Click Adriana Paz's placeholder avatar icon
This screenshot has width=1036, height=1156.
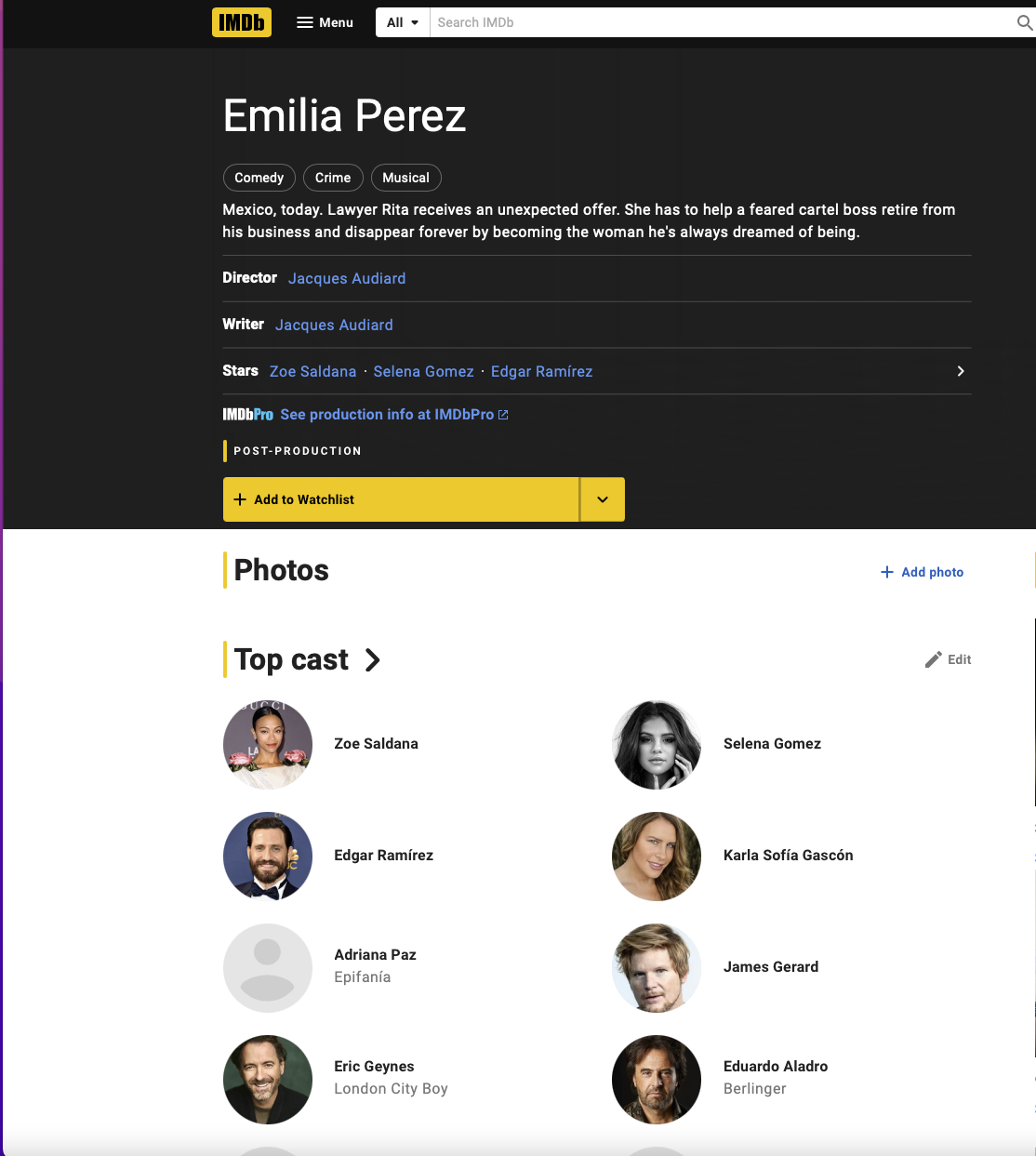coord(268,967)
